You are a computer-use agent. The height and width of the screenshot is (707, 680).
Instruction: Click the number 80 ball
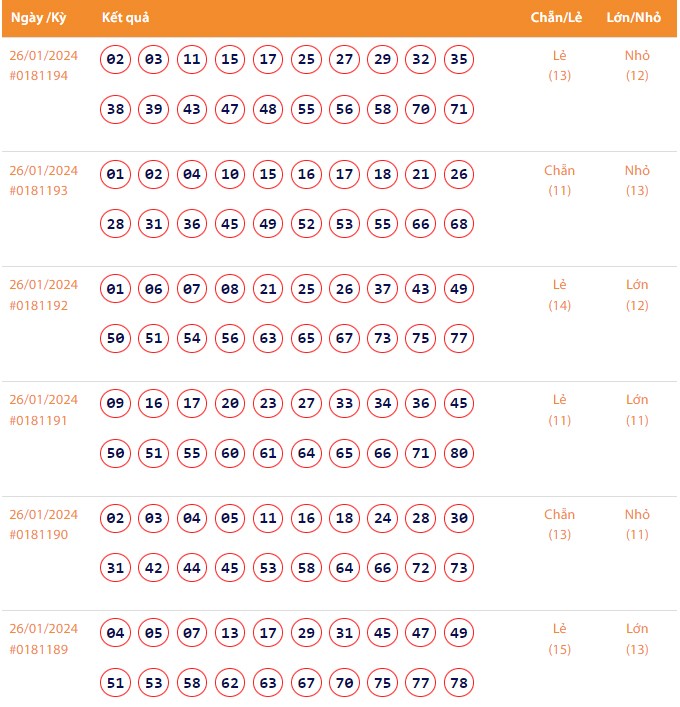point(459,454)
